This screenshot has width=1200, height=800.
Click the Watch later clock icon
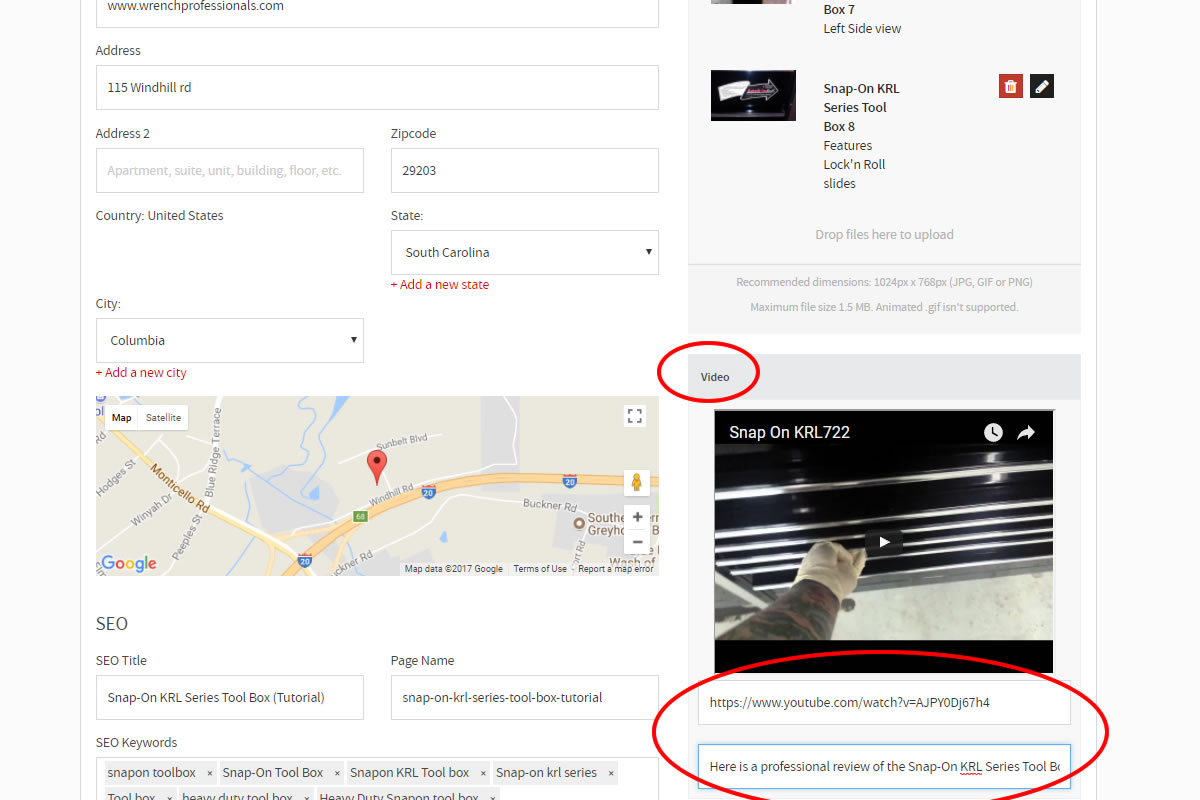pyautogui.click(x=993, y=432)
